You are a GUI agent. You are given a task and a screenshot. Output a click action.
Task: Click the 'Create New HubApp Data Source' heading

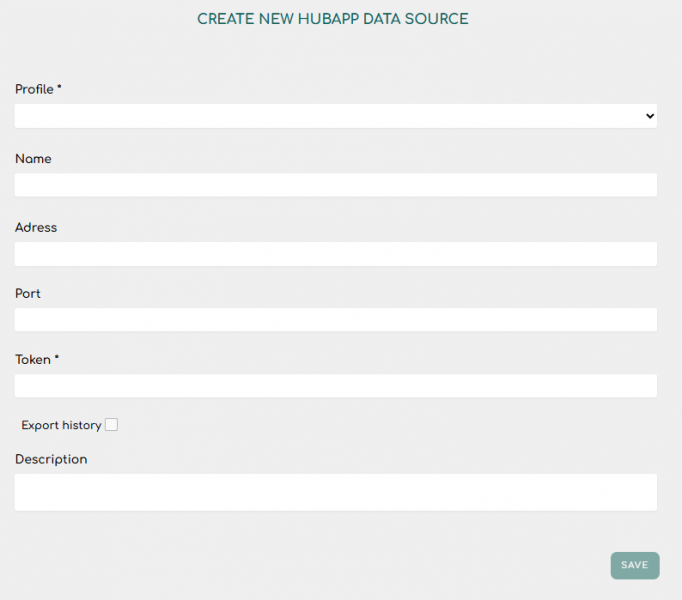point(333,19)
